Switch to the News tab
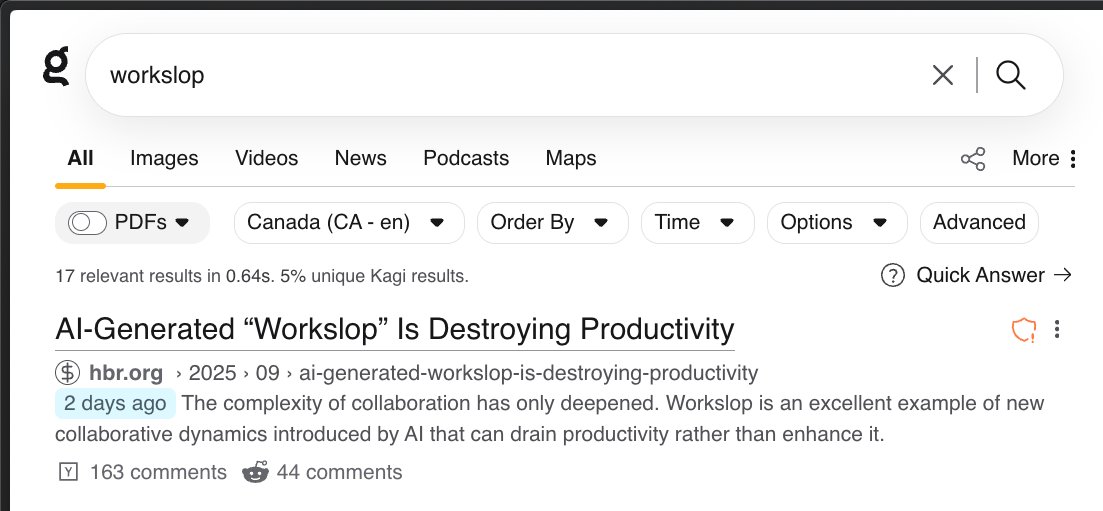The width and height of the screenshot is (1103, 511). [360, 158]
